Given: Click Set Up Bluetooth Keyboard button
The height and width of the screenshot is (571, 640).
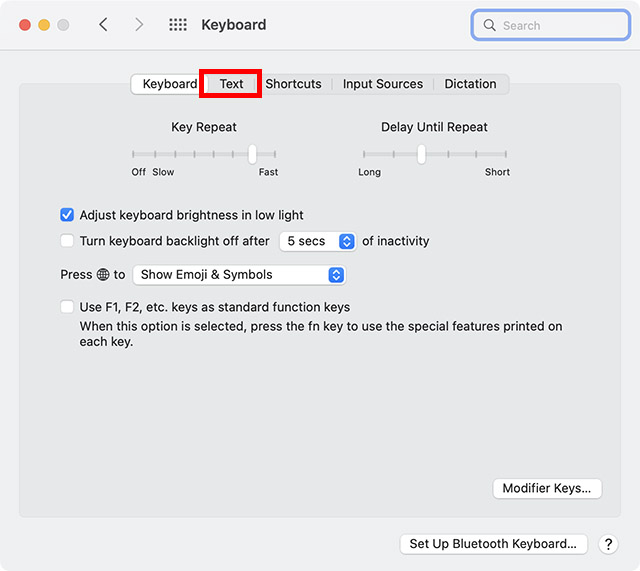Looking at the screenshot, I should 493,544.
